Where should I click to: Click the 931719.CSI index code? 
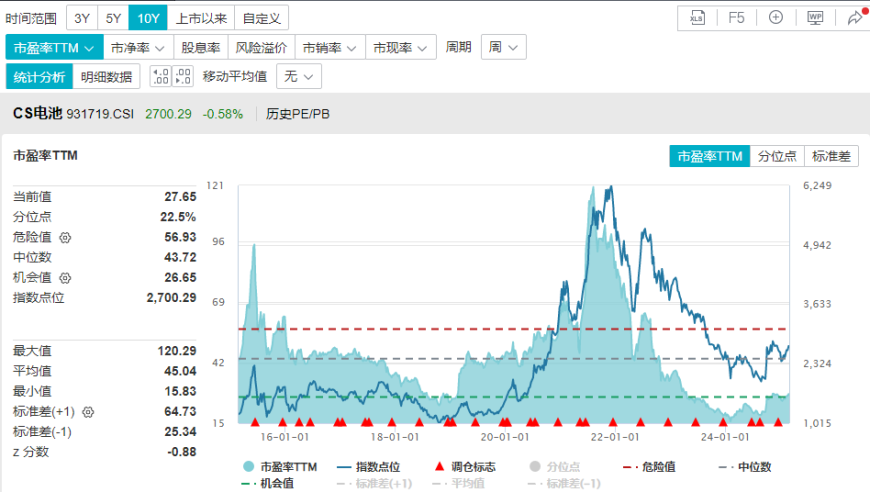[x=100, y=114]
